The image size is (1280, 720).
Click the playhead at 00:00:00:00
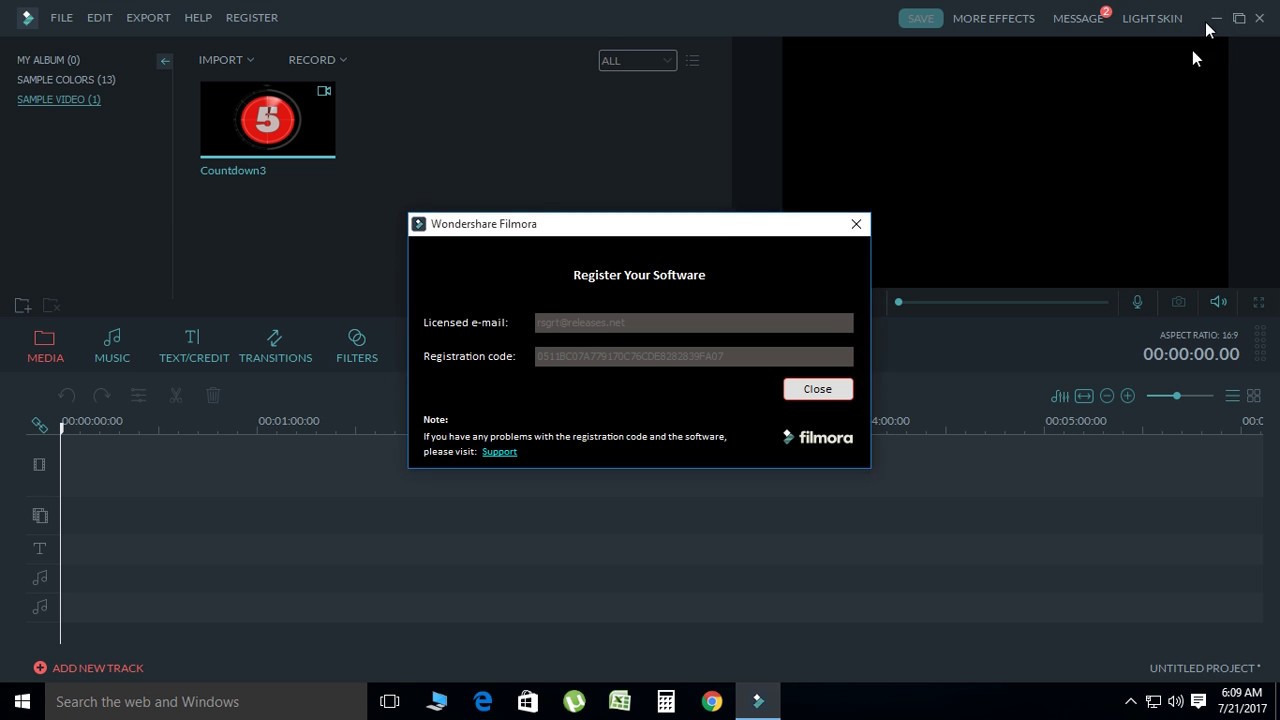coord(61,426)
